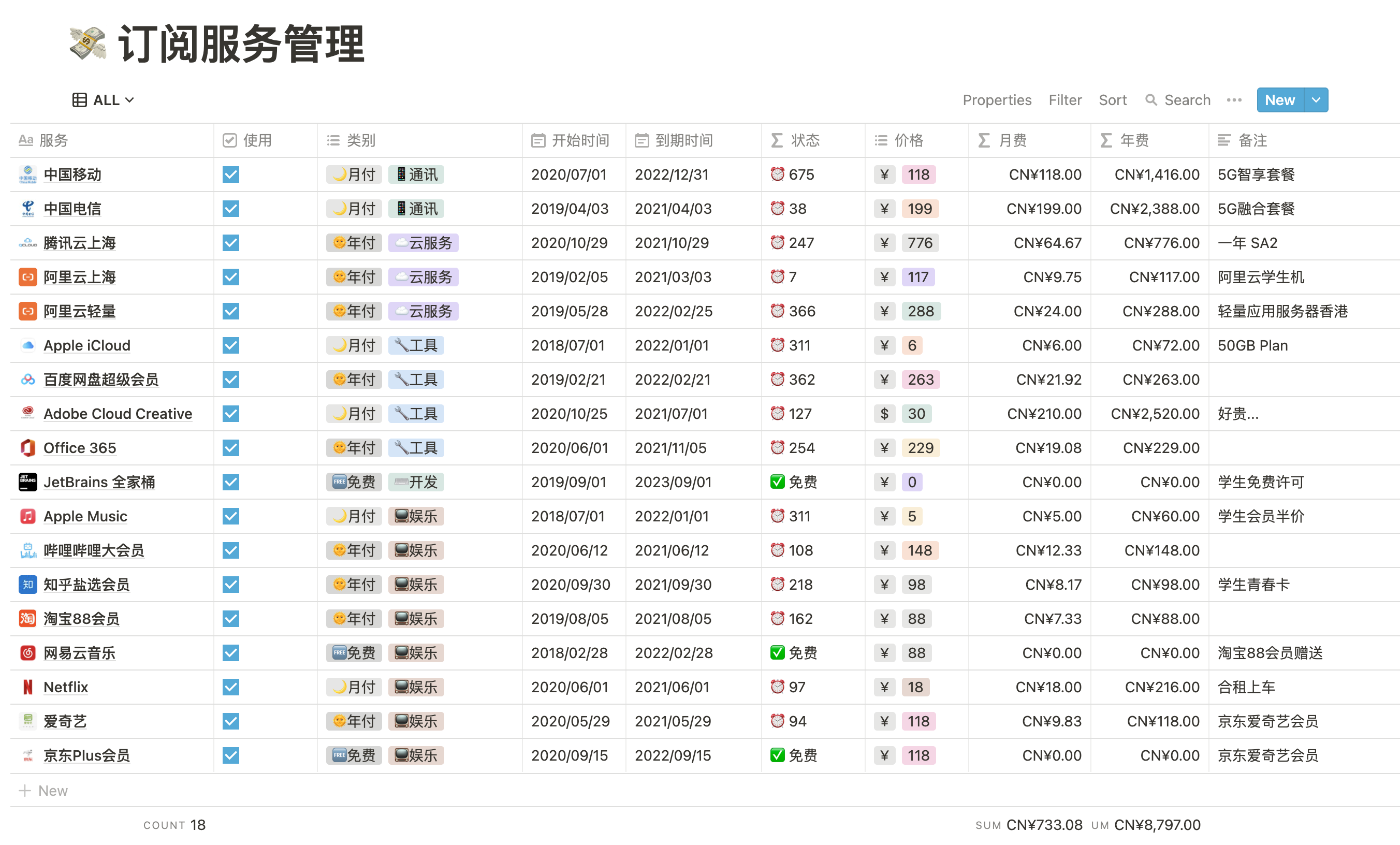Open the Netflix page link
Viewport: 1400px width, 845px height.
[66, 687]
